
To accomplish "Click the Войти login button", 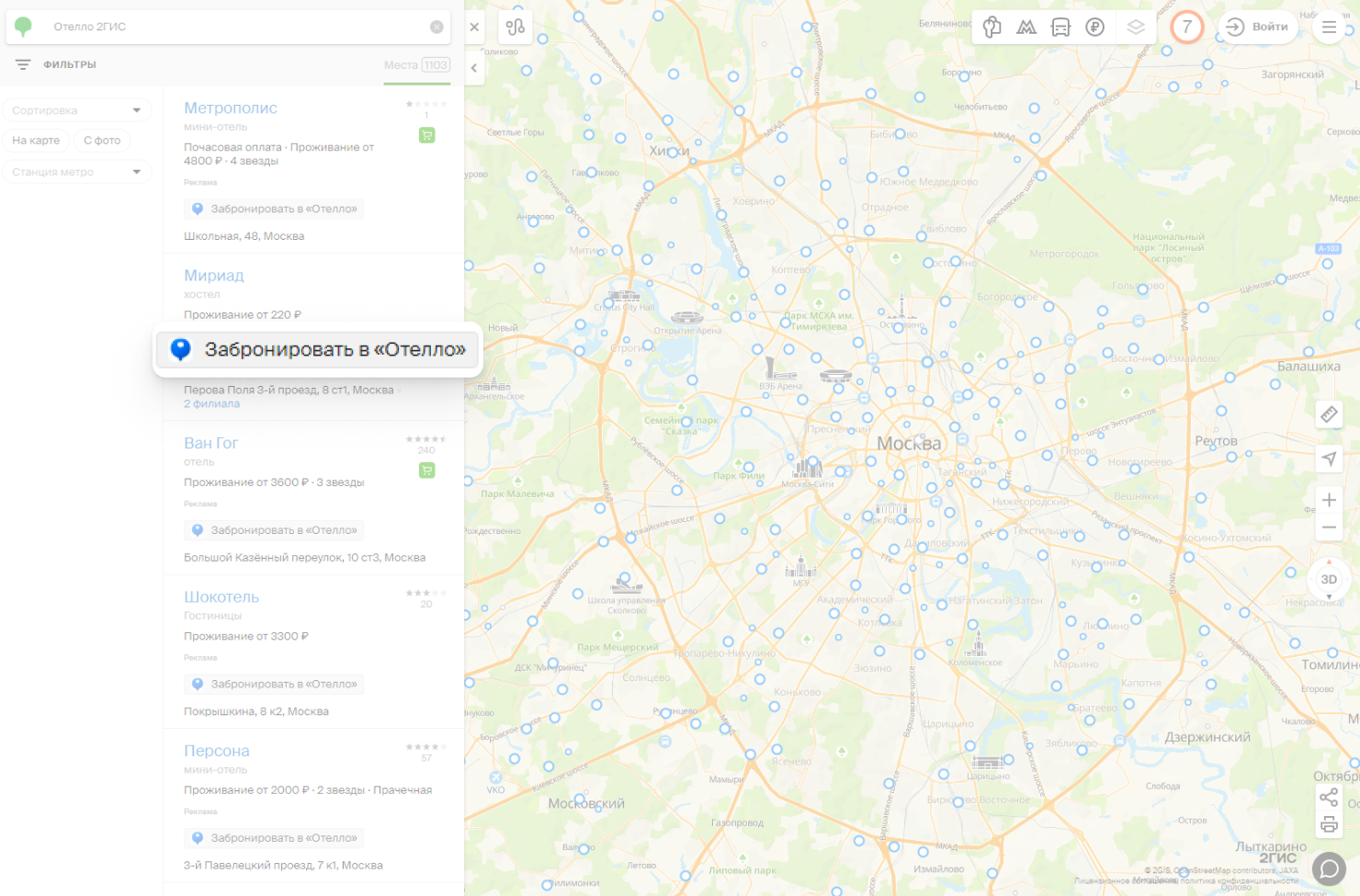I will pos(1257,27).
